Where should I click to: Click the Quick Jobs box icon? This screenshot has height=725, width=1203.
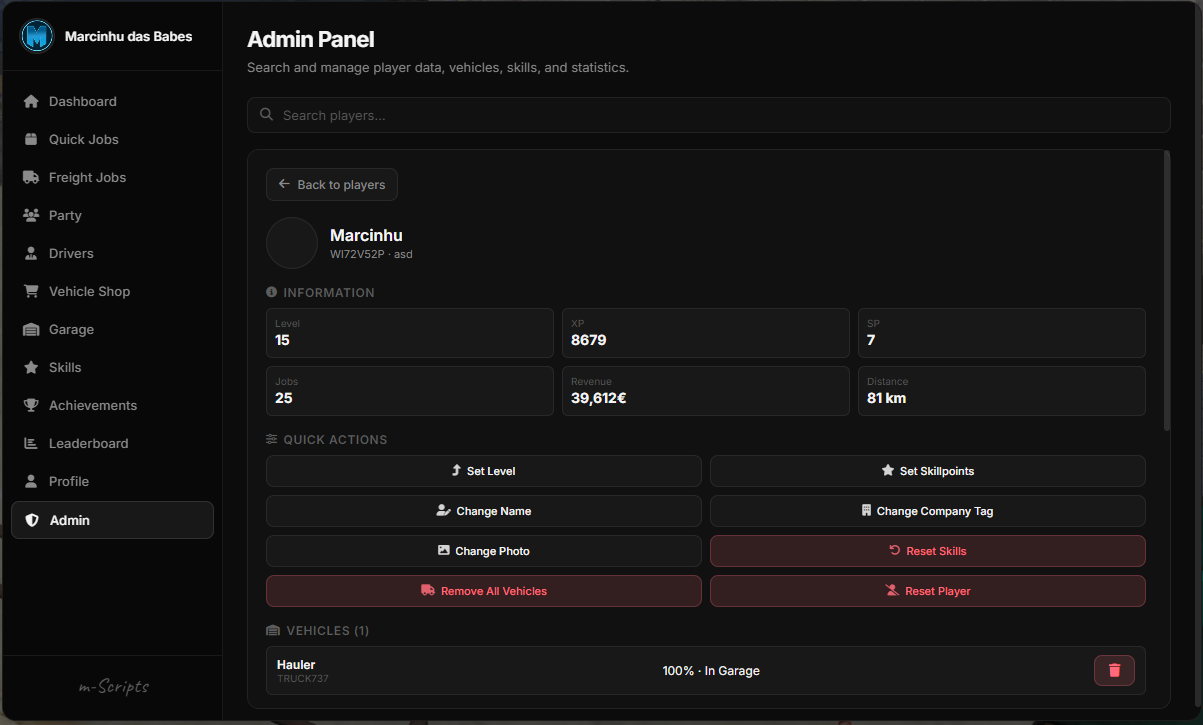pyautogui.click(x=31, y=139)
